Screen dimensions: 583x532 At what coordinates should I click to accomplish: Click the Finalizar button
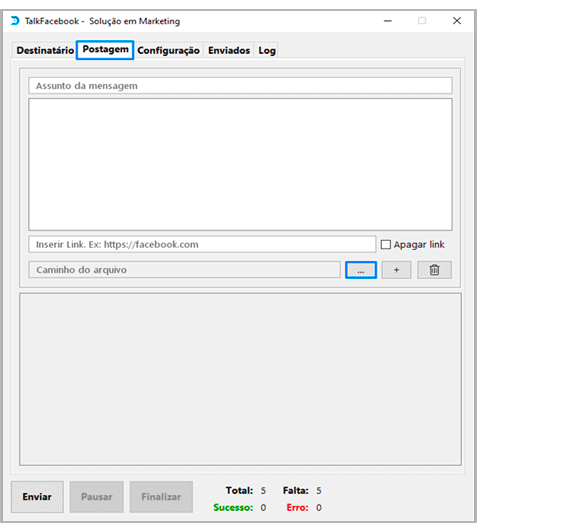[161, 497]
